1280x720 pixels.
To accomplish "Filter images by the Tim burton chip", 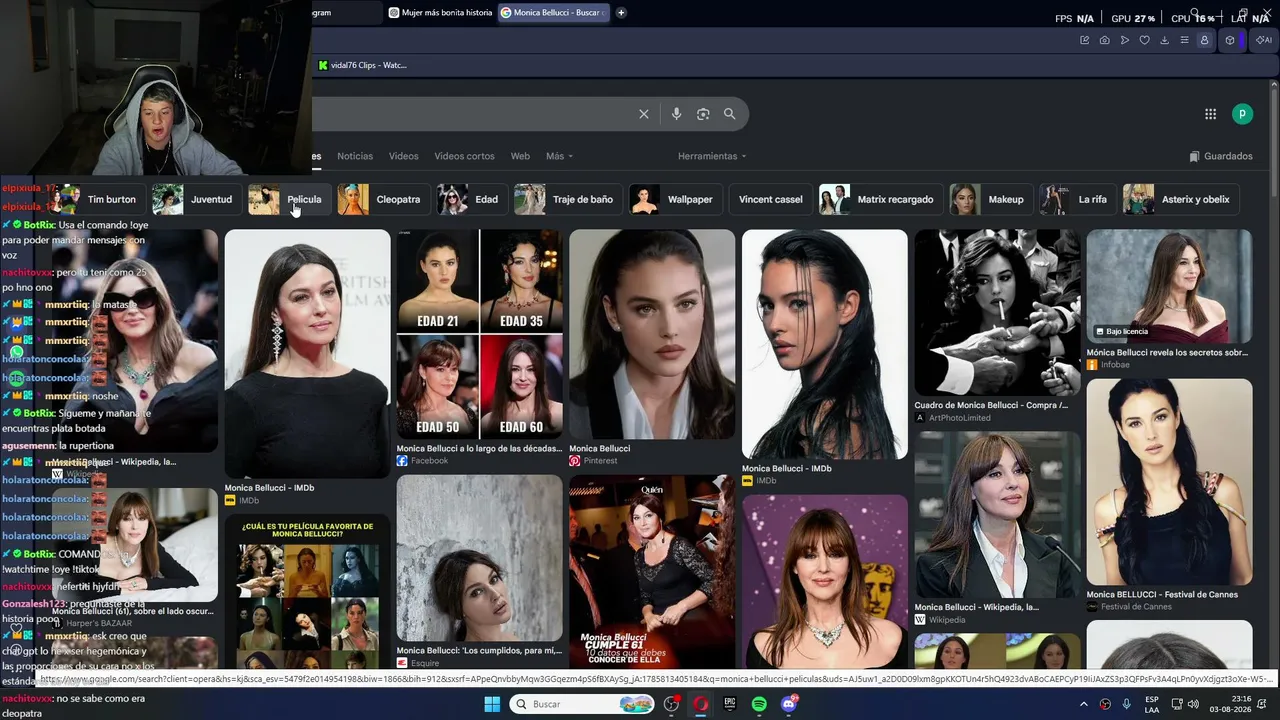I will [97, 199].
